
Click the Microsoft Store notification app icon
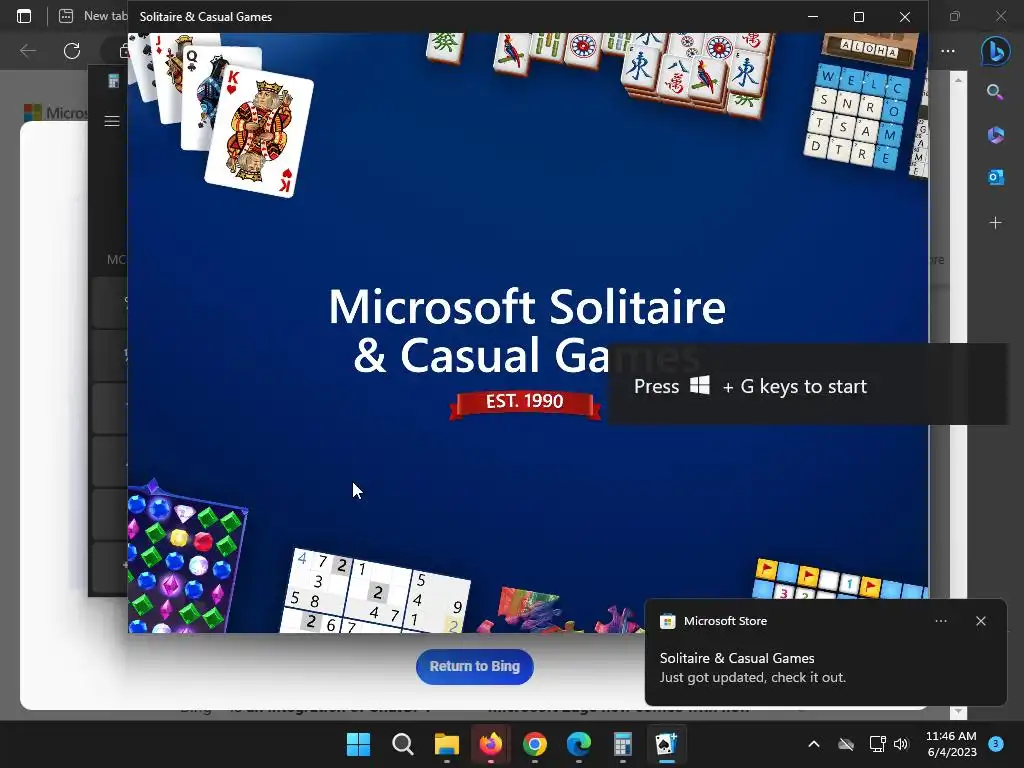click(667, 621)
